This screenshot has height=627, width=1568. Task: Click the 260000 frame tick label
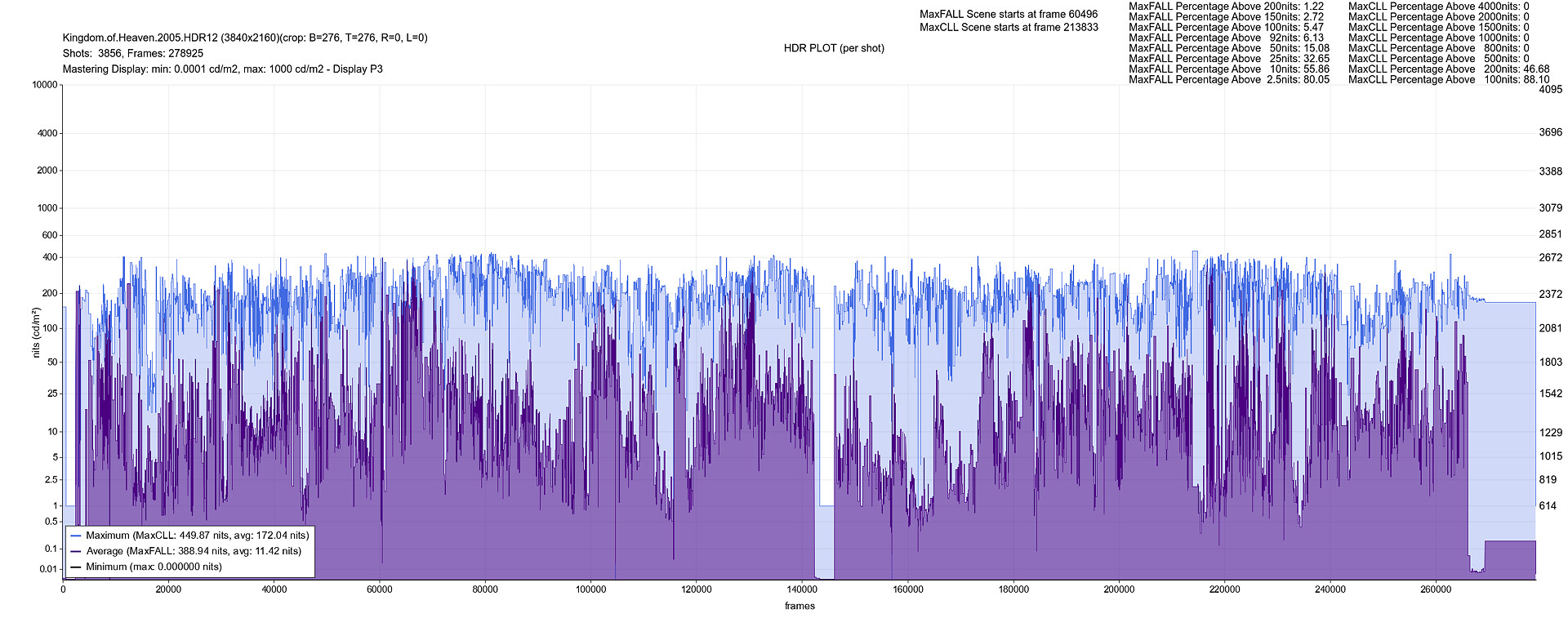click(x=1436, y=589)
